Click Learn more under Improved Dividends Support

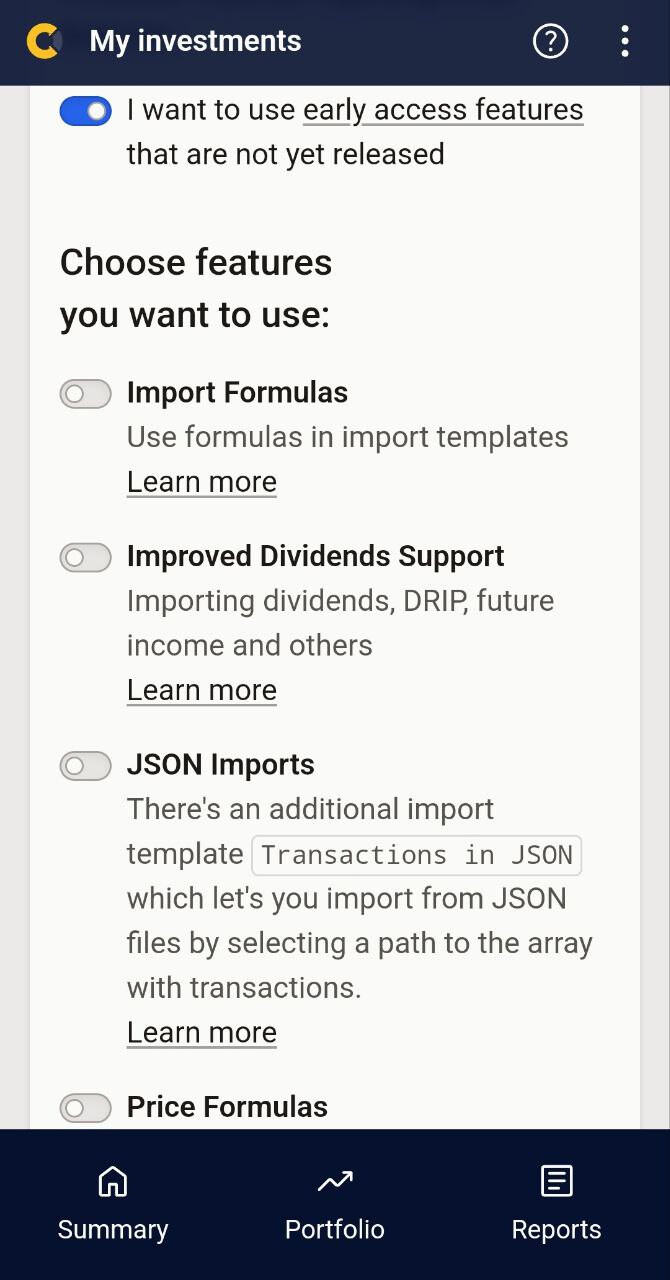[202, 691]
